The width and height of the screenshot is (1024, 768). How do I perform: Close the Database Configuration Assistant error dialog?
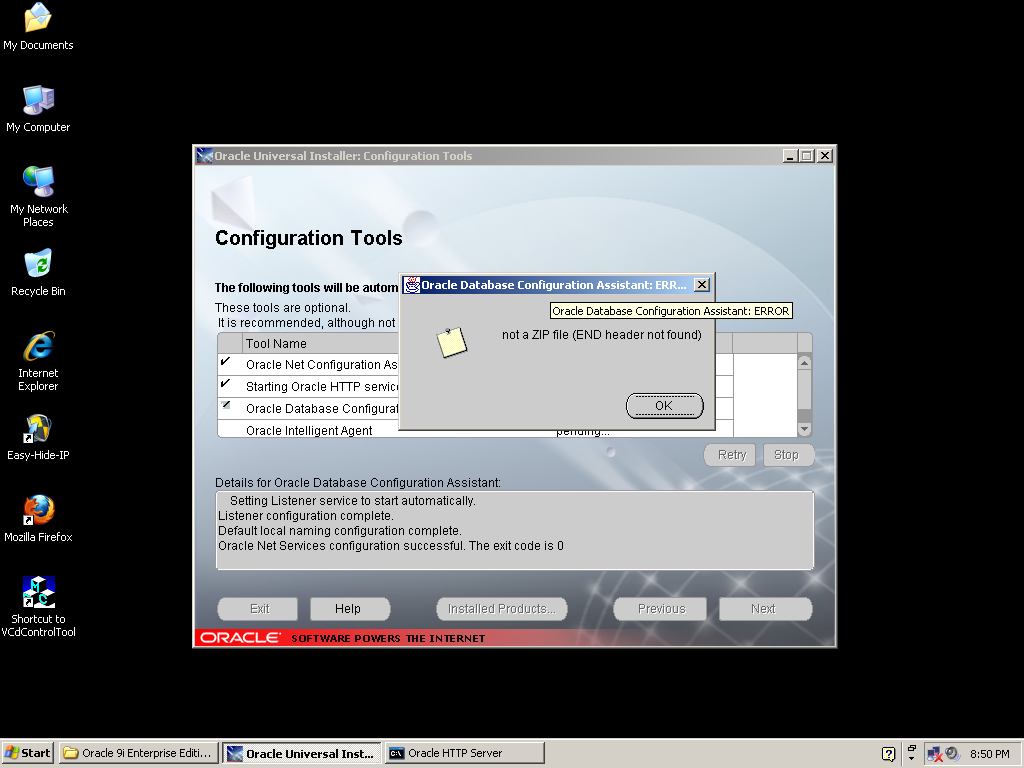coord(701,285)
